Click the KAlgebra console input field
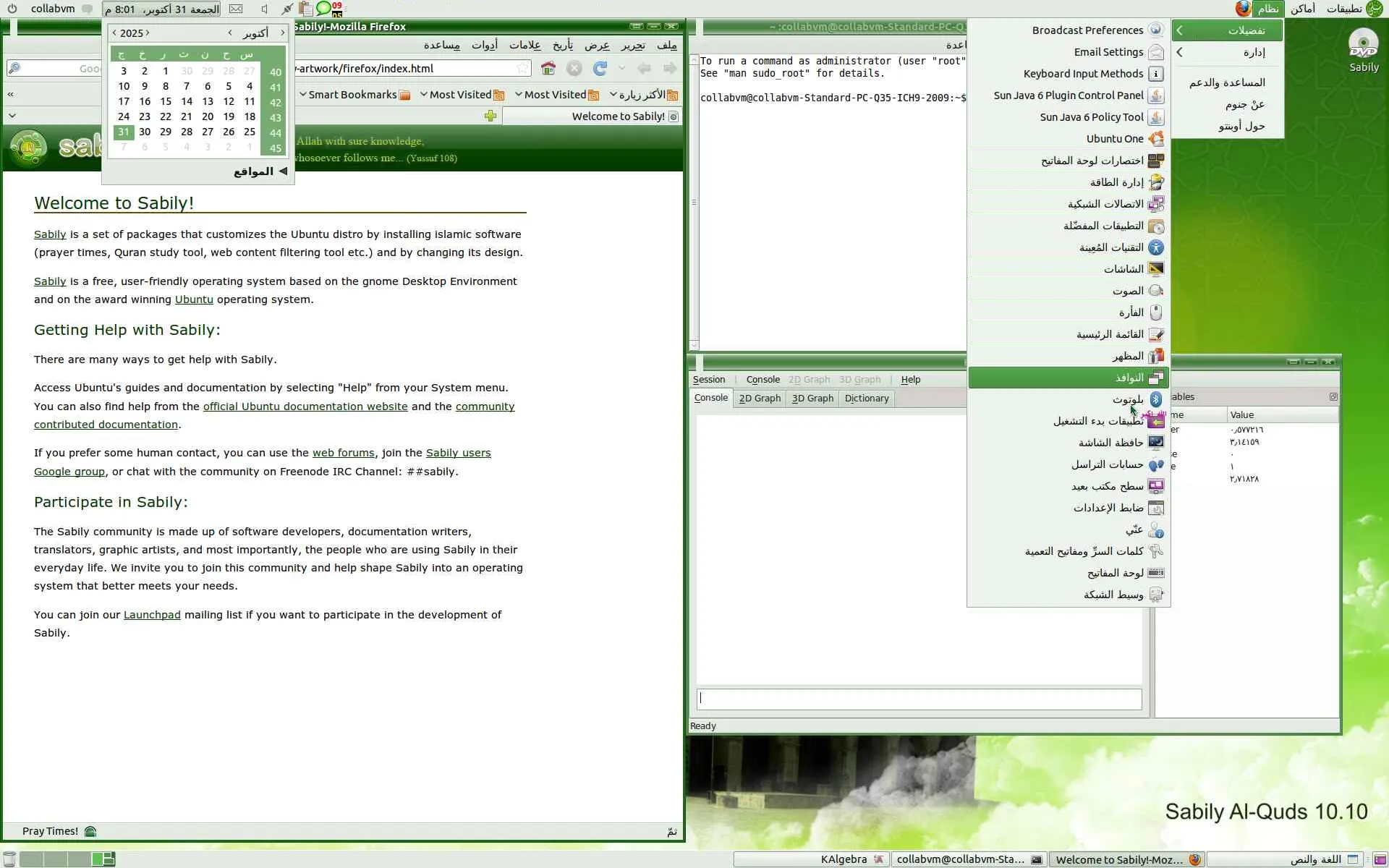The image size is (1389, 868). [x=918, y=699]
